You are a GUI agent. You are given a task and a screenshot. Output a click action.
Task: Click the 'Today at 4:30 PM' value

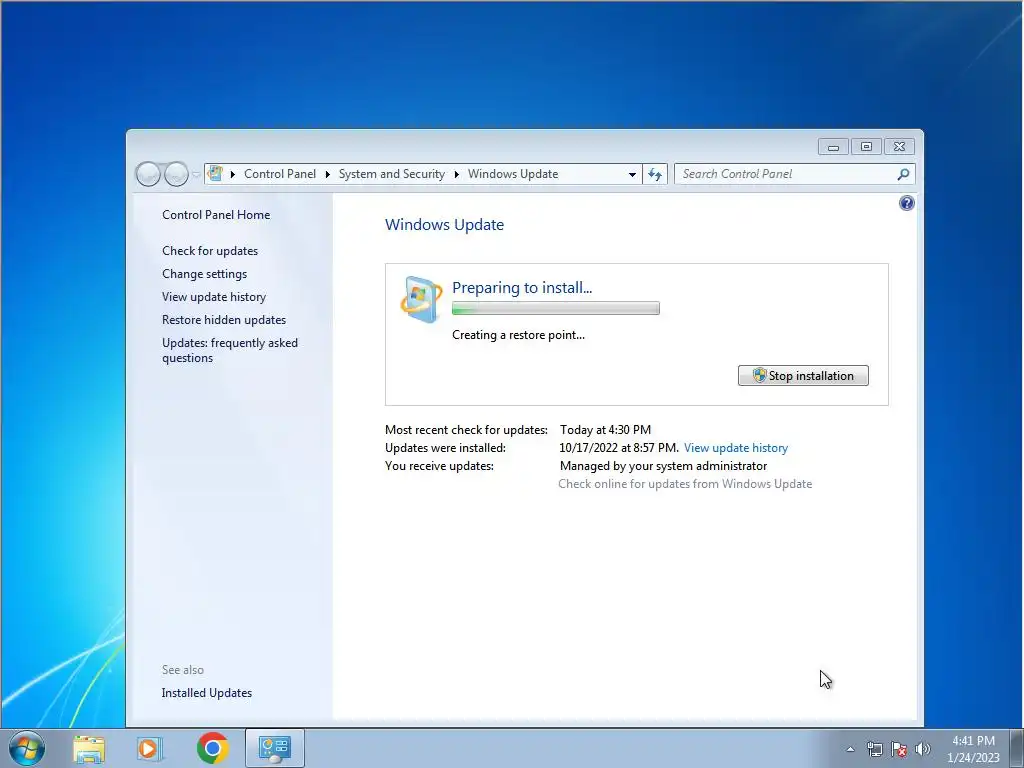[x=605, y=430]
